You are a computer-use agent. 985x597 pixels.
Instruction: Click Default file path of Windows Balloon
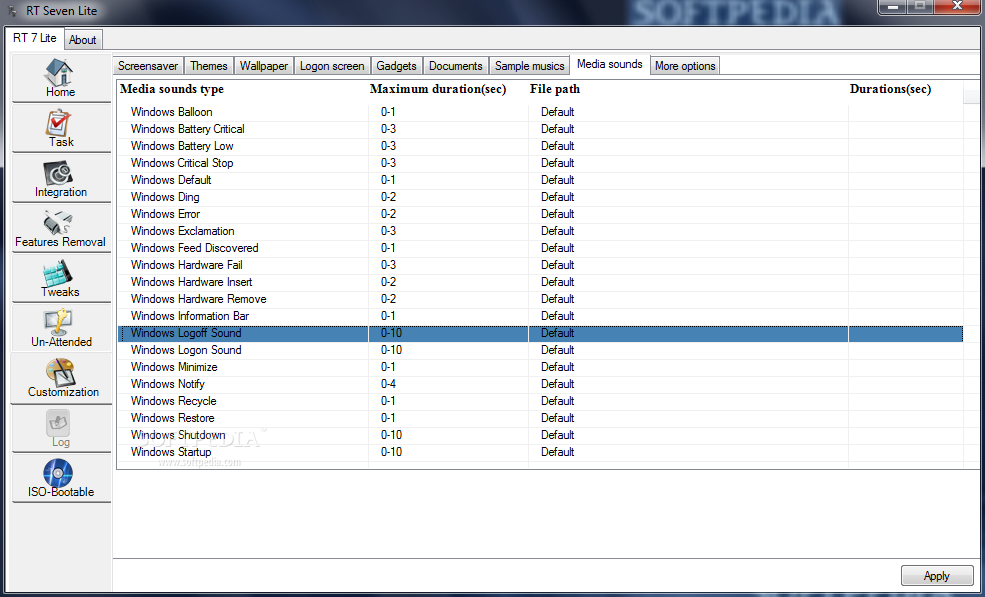(x=557, y=112)
